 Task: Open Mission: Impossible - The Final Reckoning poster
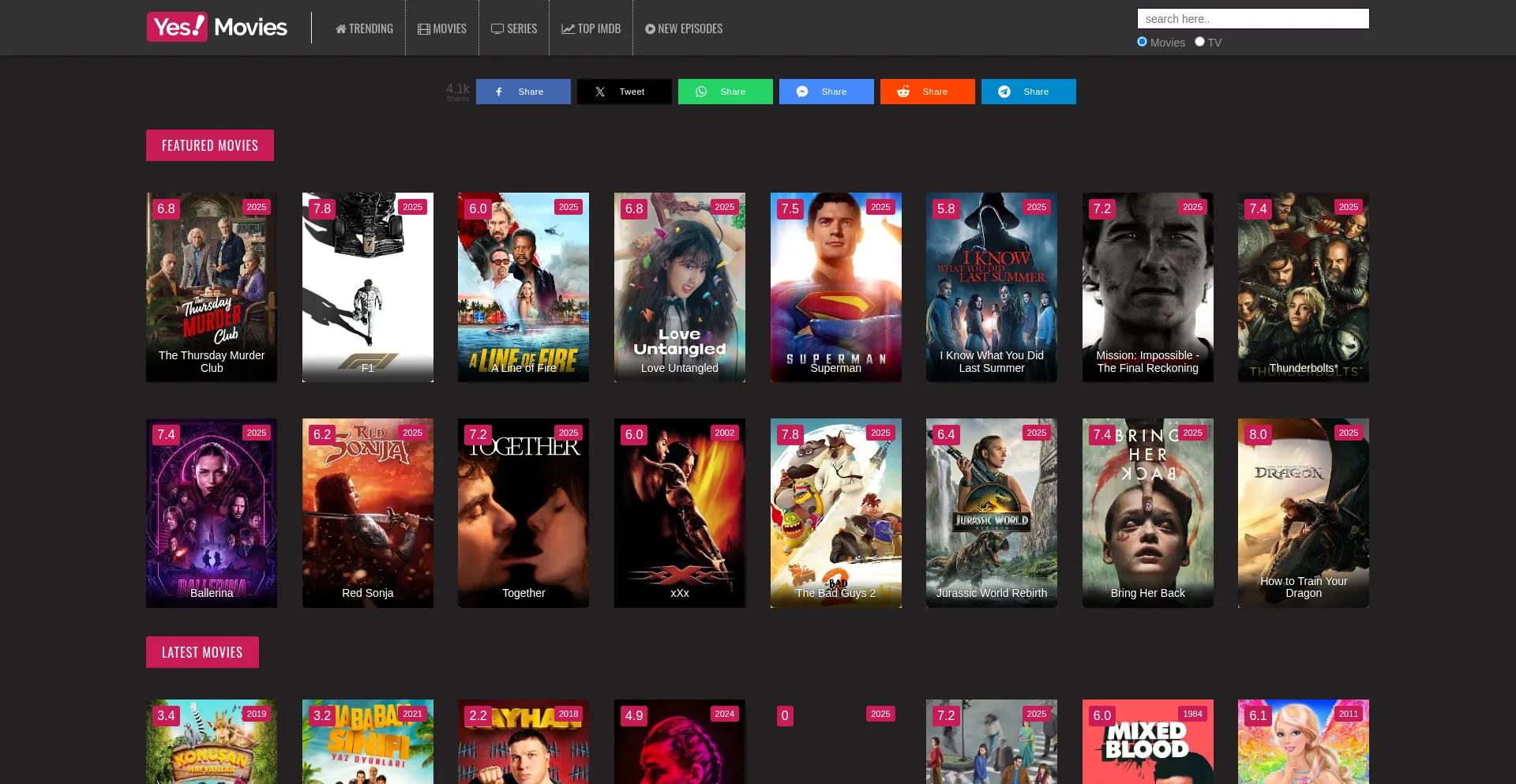coord(1148,287)
